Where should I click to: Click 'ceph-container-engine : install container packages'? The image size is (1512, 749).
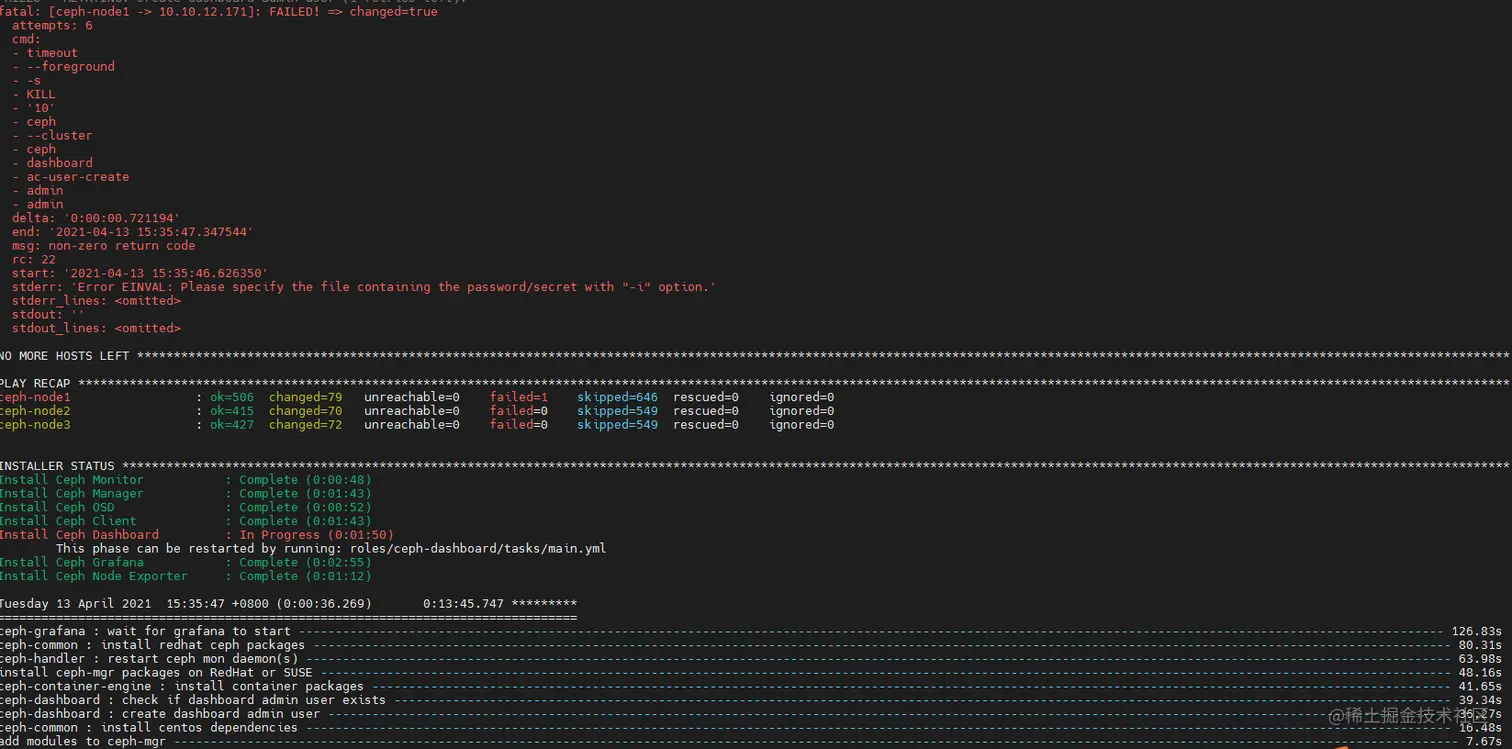182,687
